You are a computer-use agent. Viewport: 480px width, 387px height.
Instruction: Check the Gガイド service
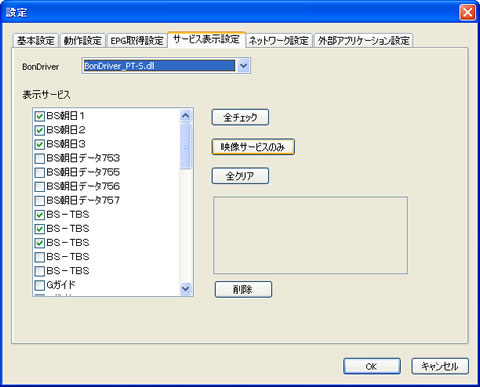click(40, 285)
